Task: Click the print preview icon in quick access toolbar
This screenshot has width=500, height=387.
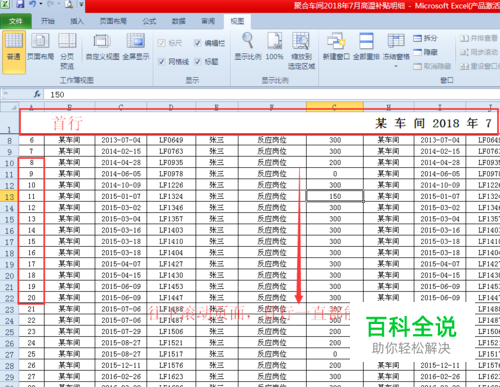Action: 69,4
